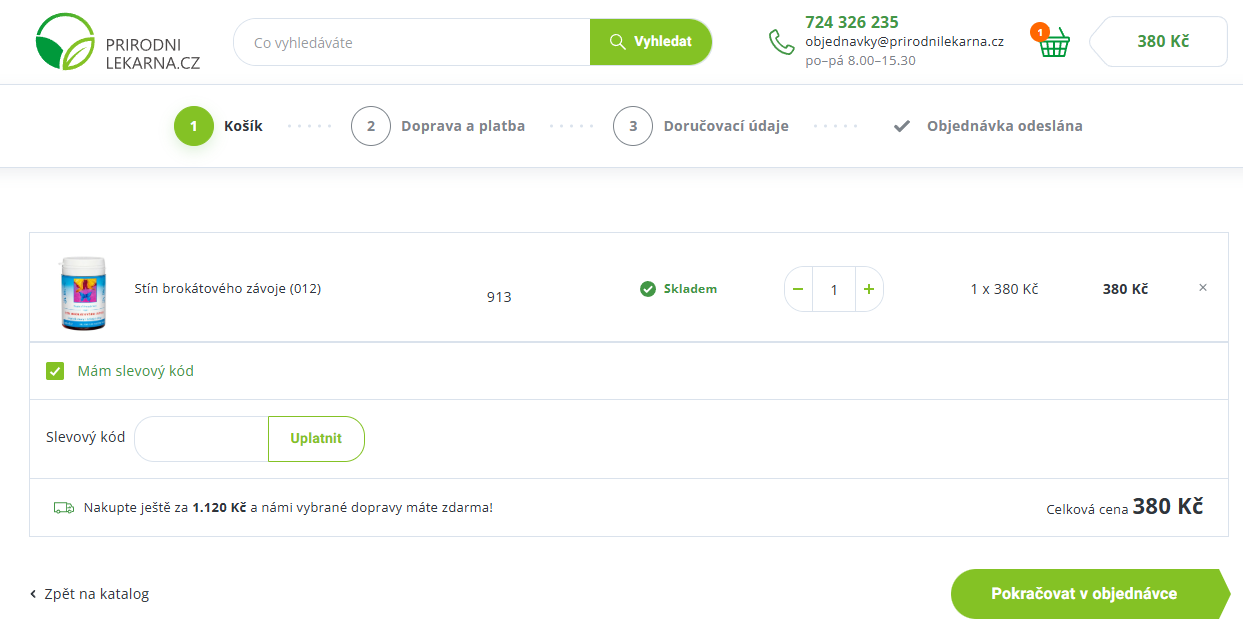The width and height of the screenshot is (1243, 623).
Task: Open the Stín brokátového závoje (012) product link
Action: [228, 289]
